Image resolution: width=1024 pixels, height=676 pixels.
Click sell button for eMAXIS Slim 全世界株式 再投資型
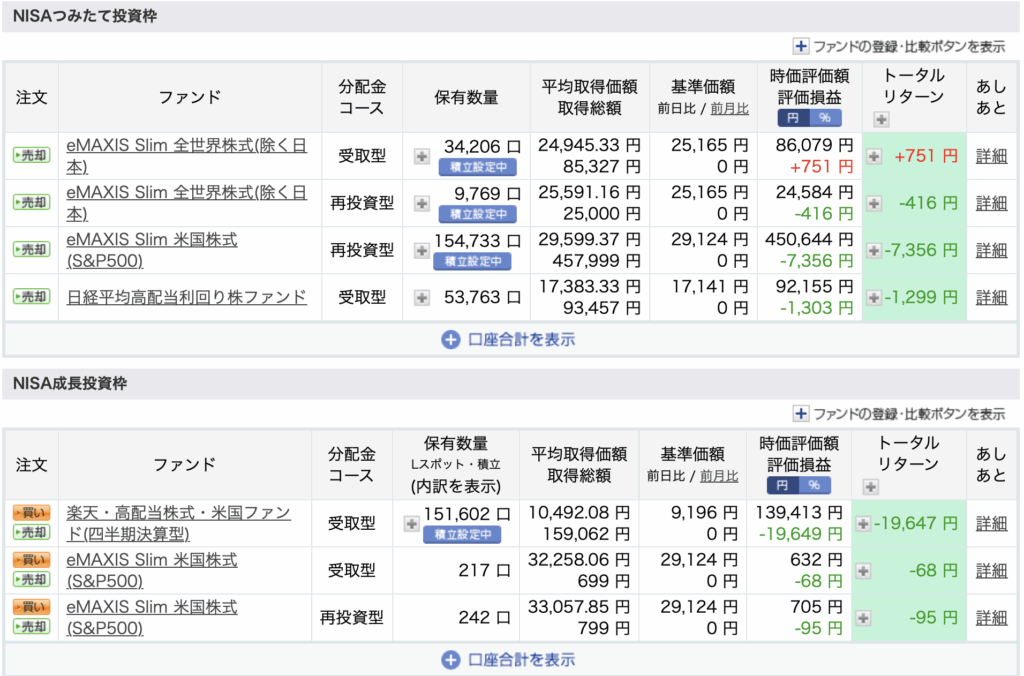pos(31,202)
